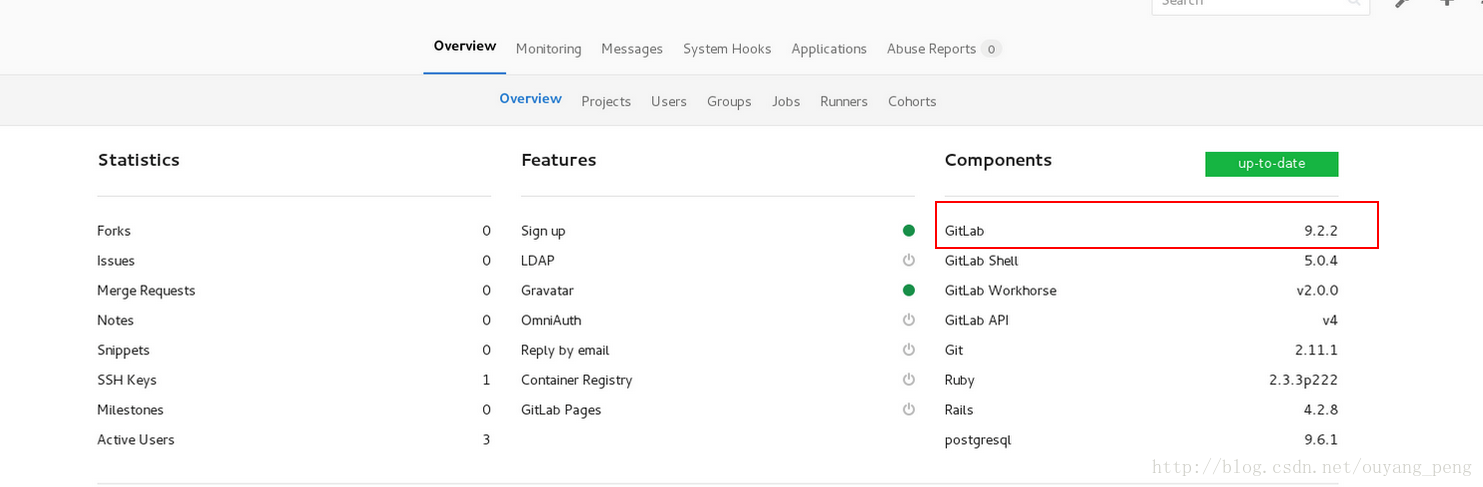Click the Statistics section heading
1483x487 pixels.
point(138,160)
